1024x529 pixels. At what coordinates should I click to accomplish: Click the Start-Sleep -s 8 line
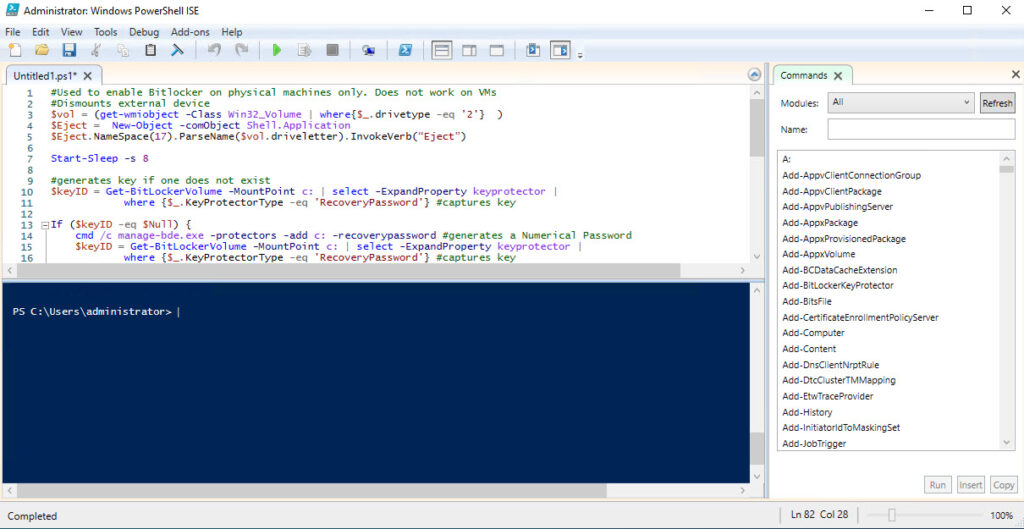coord(100,158)
